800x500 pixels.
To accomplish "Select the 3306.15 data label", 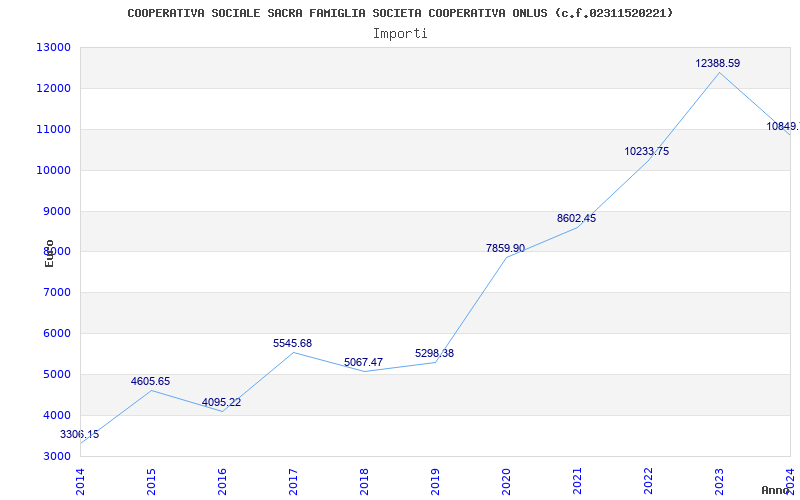I will pos(80,435).
